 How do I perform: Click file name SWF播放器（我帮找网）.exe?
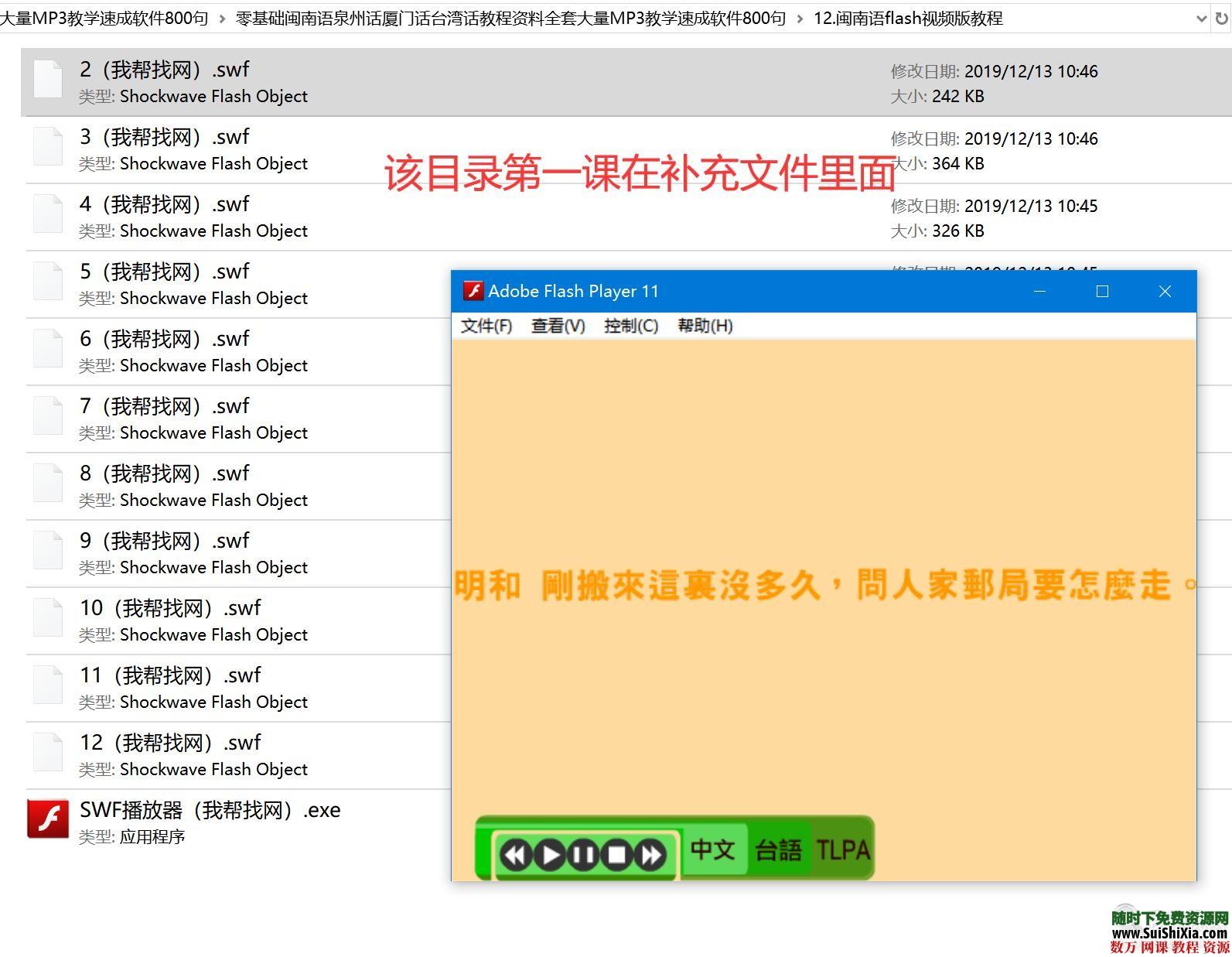coord(210,810)
